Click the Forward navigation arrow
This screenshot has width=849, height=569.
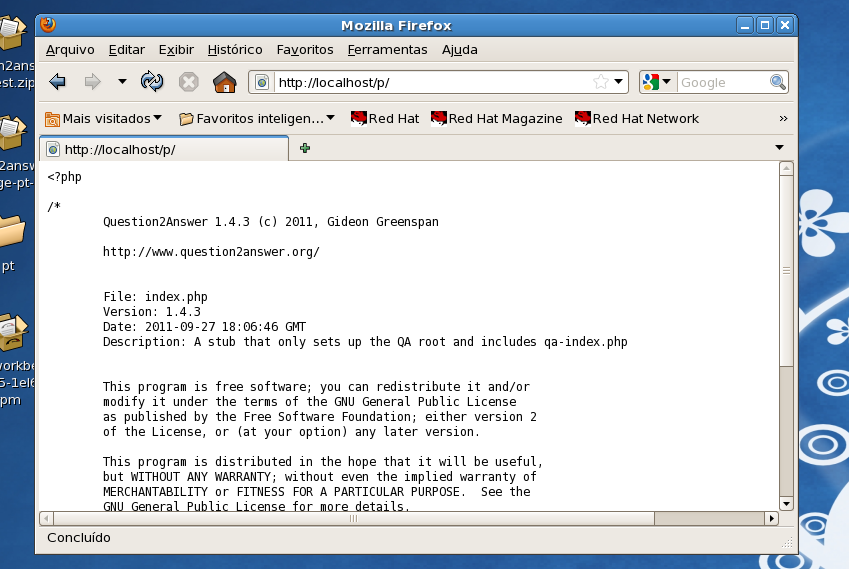click(x=92, y=82)
